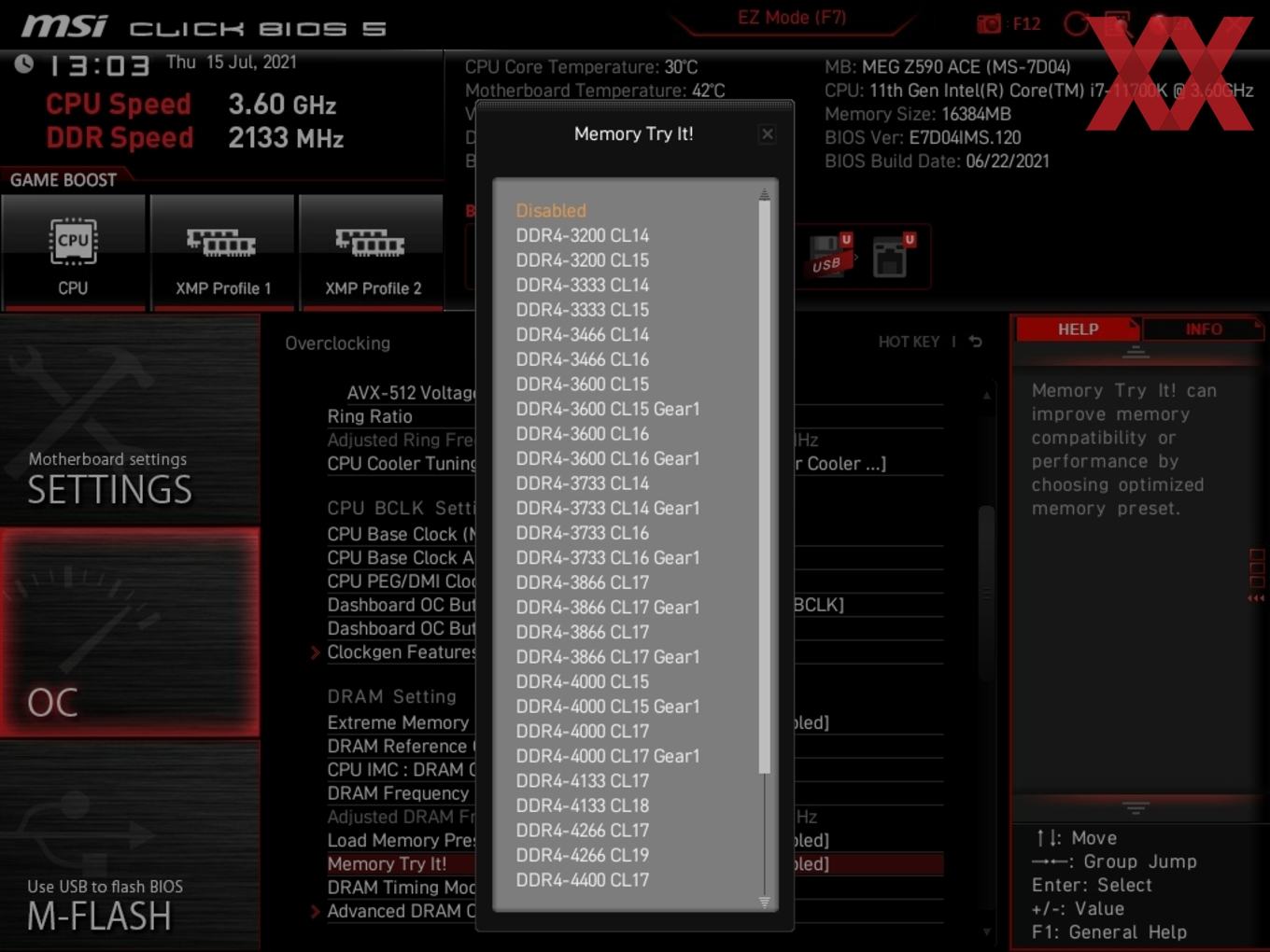Close the Memory Try It! dialog
The image size is (1270, 952).
[x=767, y=134]
